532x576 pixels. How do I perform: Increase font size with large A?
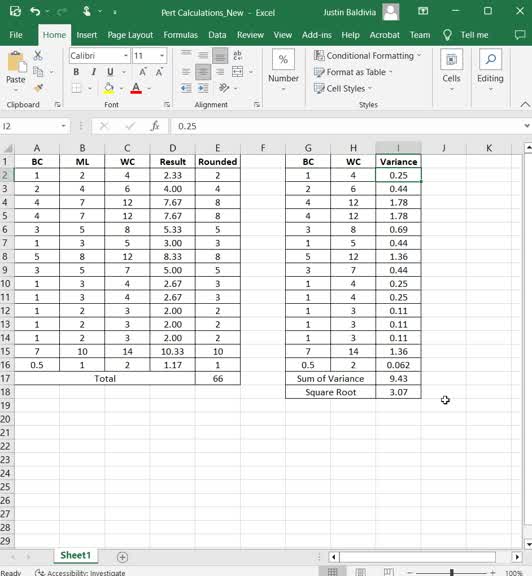(x=143, y=72)
